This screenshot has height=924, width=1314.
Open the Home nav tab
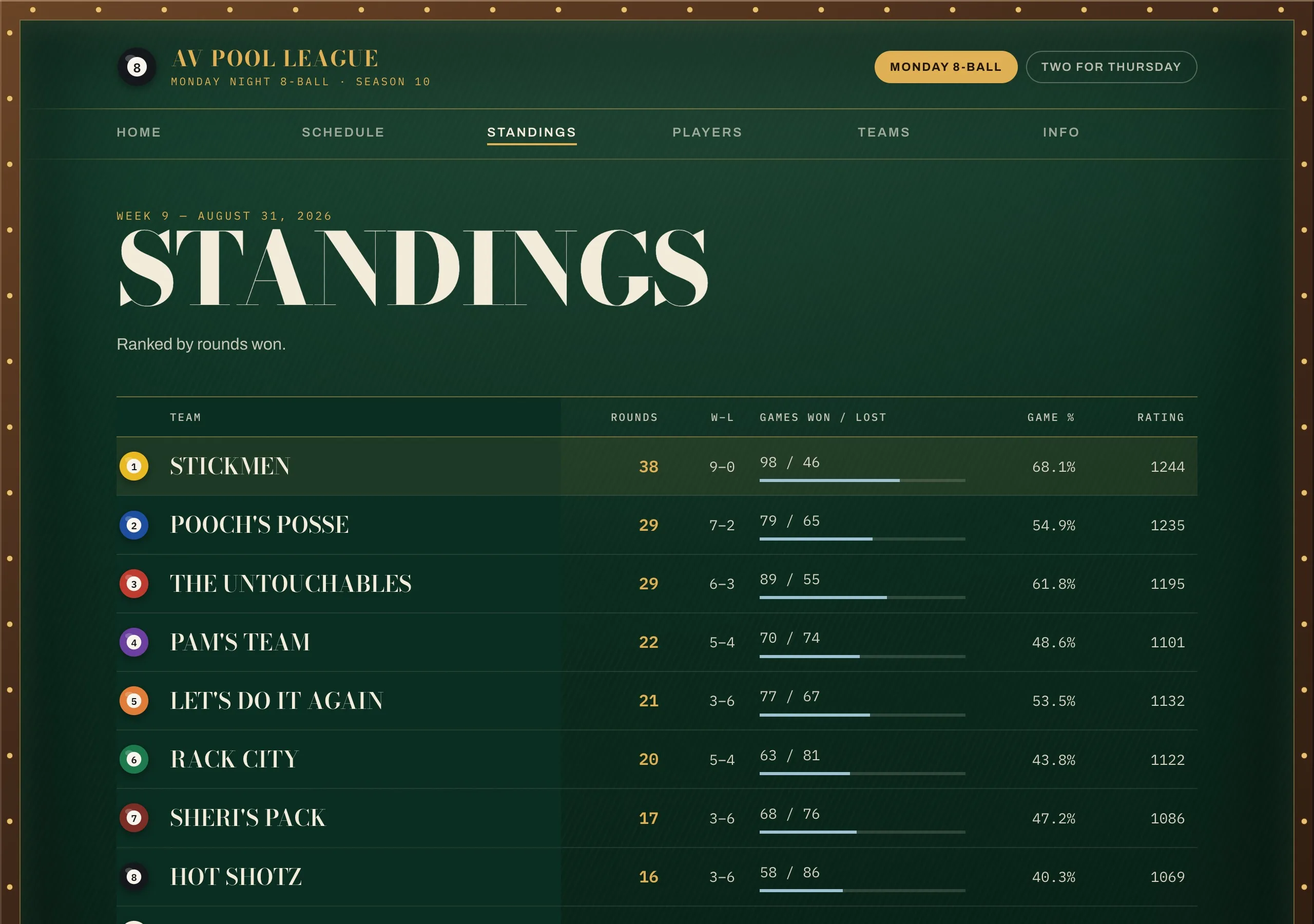(x=139, y=132)
